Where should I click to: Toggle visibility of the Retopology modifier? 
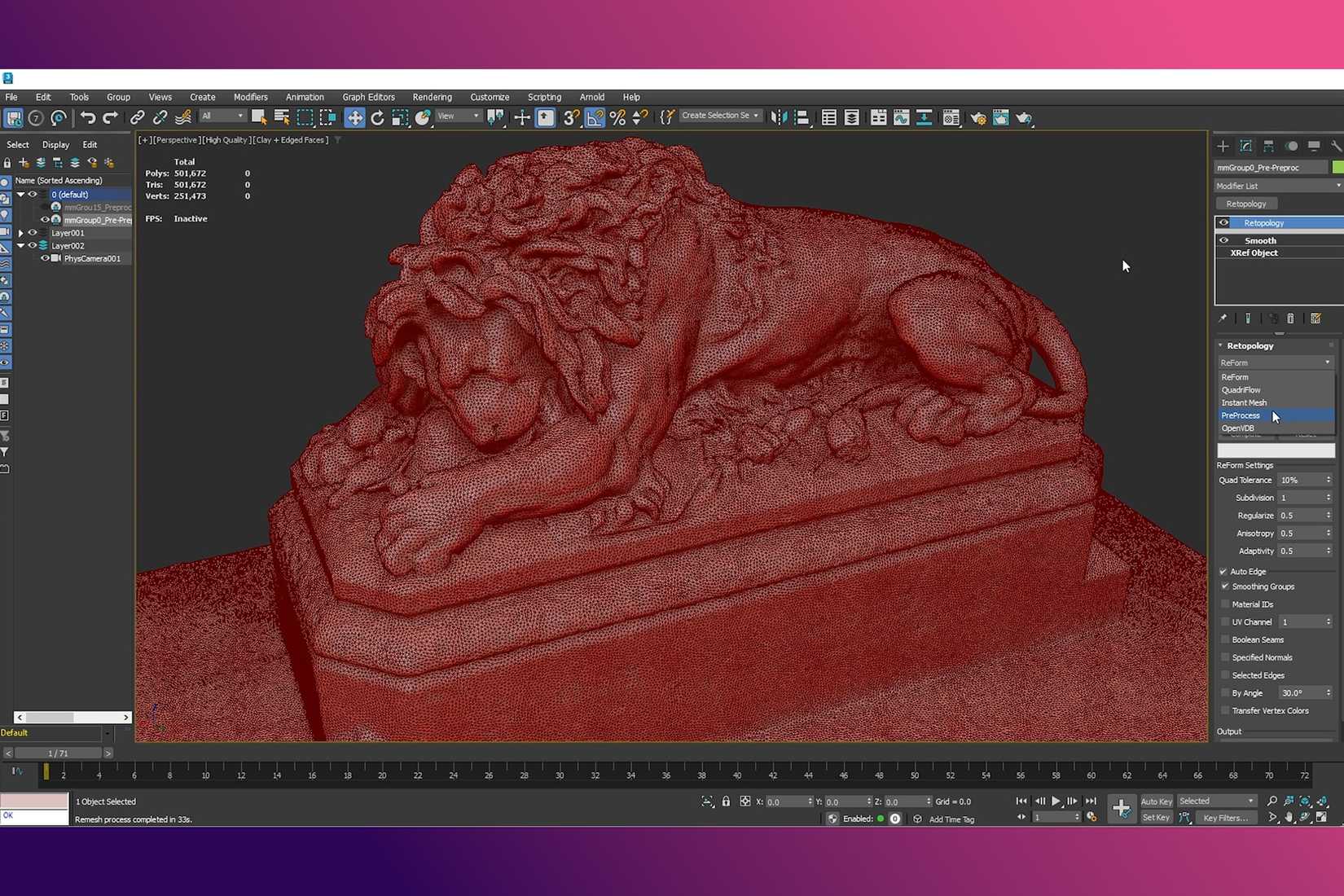point(1223,223)
